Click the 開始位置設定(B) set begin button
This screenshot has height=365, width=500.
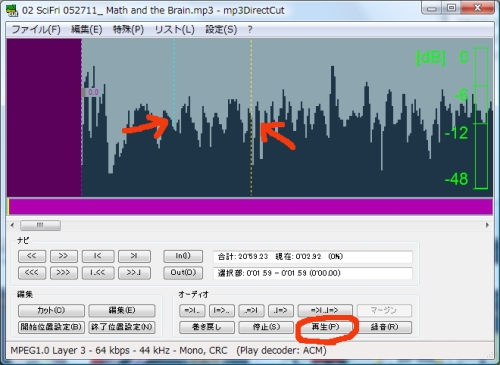(x=51, y=327)
